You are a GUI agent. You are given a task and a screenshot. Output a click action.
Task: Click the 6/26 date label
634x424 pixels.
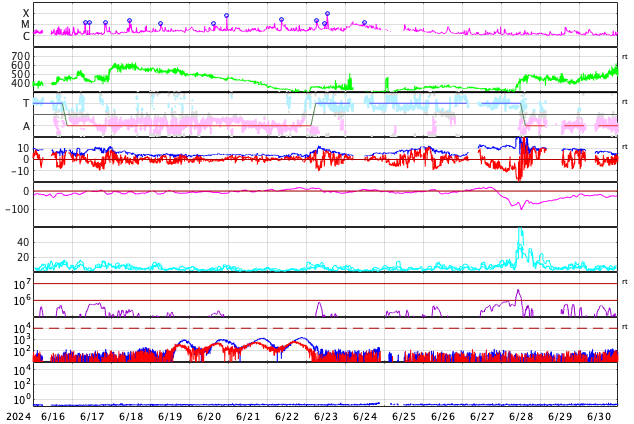(443, 417)
